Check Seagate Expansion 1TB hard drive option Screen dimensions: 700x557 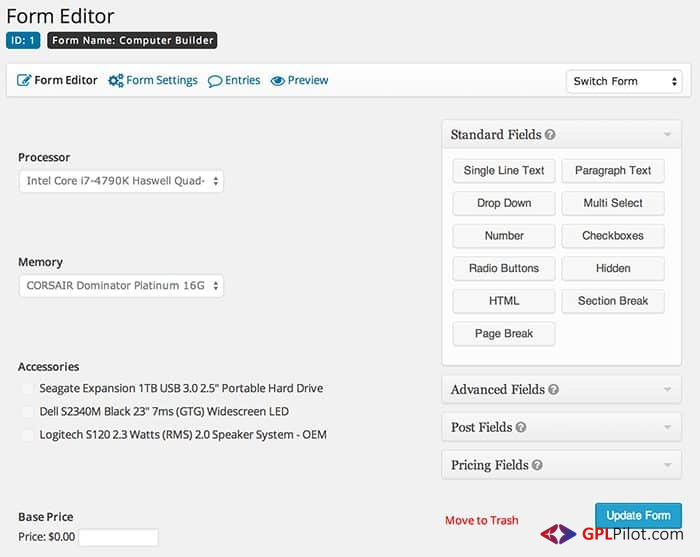tap(28, 388)
